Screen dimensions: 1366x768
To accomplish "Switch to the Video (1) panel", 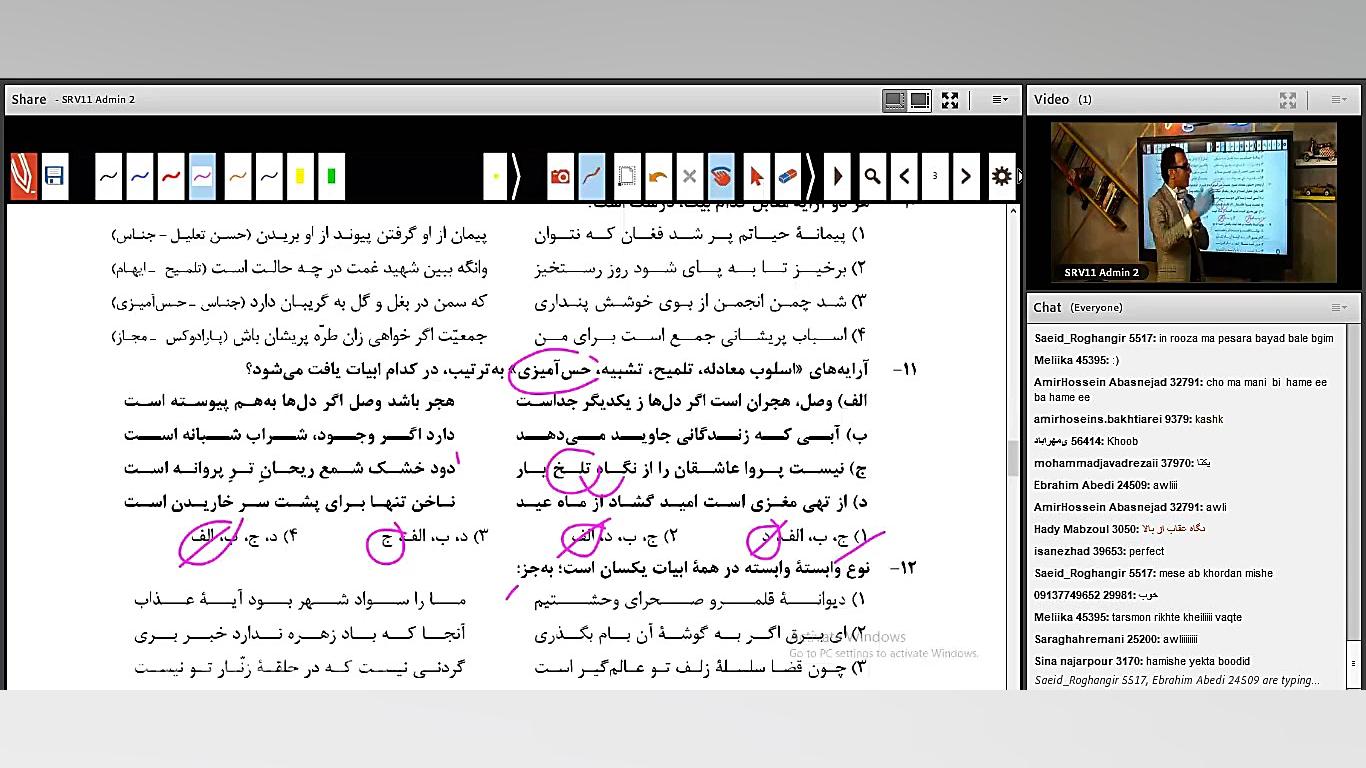I will 1063,99.
